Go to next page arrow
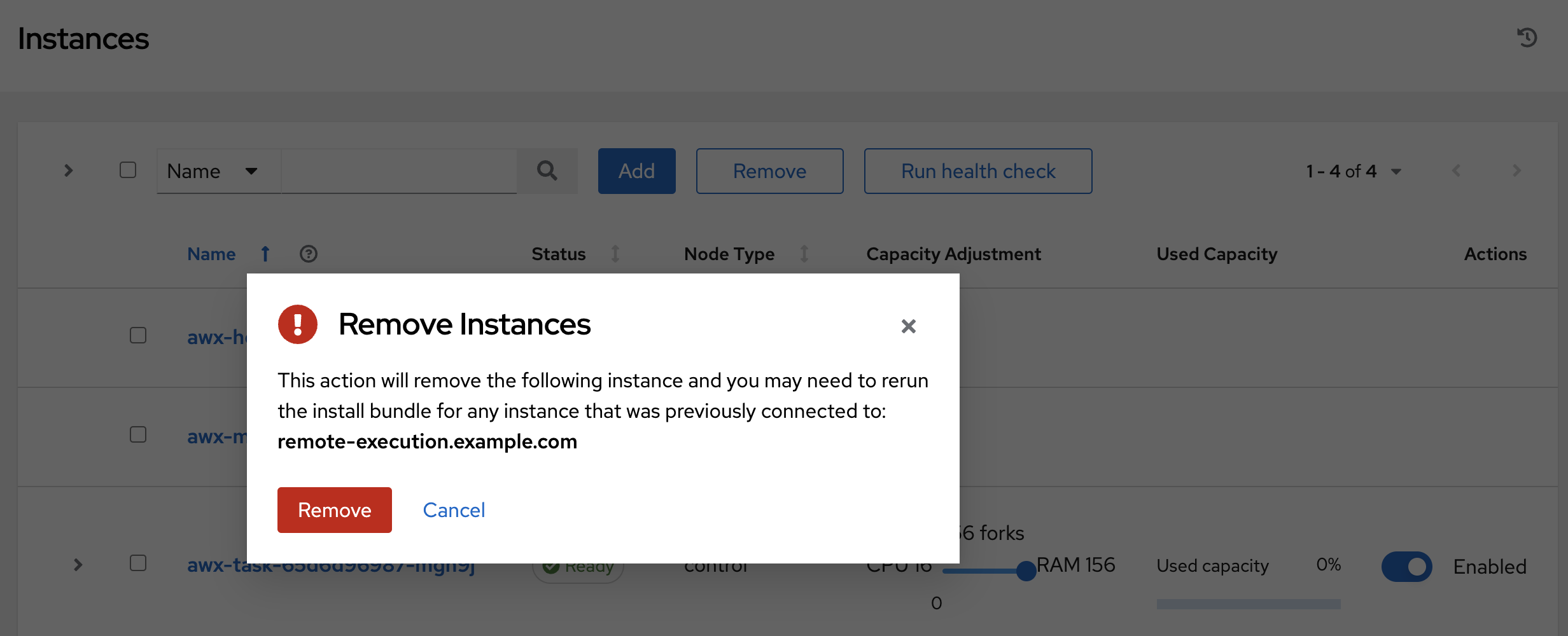Viewport: 1568px width, 636px height. (1516, 171)
